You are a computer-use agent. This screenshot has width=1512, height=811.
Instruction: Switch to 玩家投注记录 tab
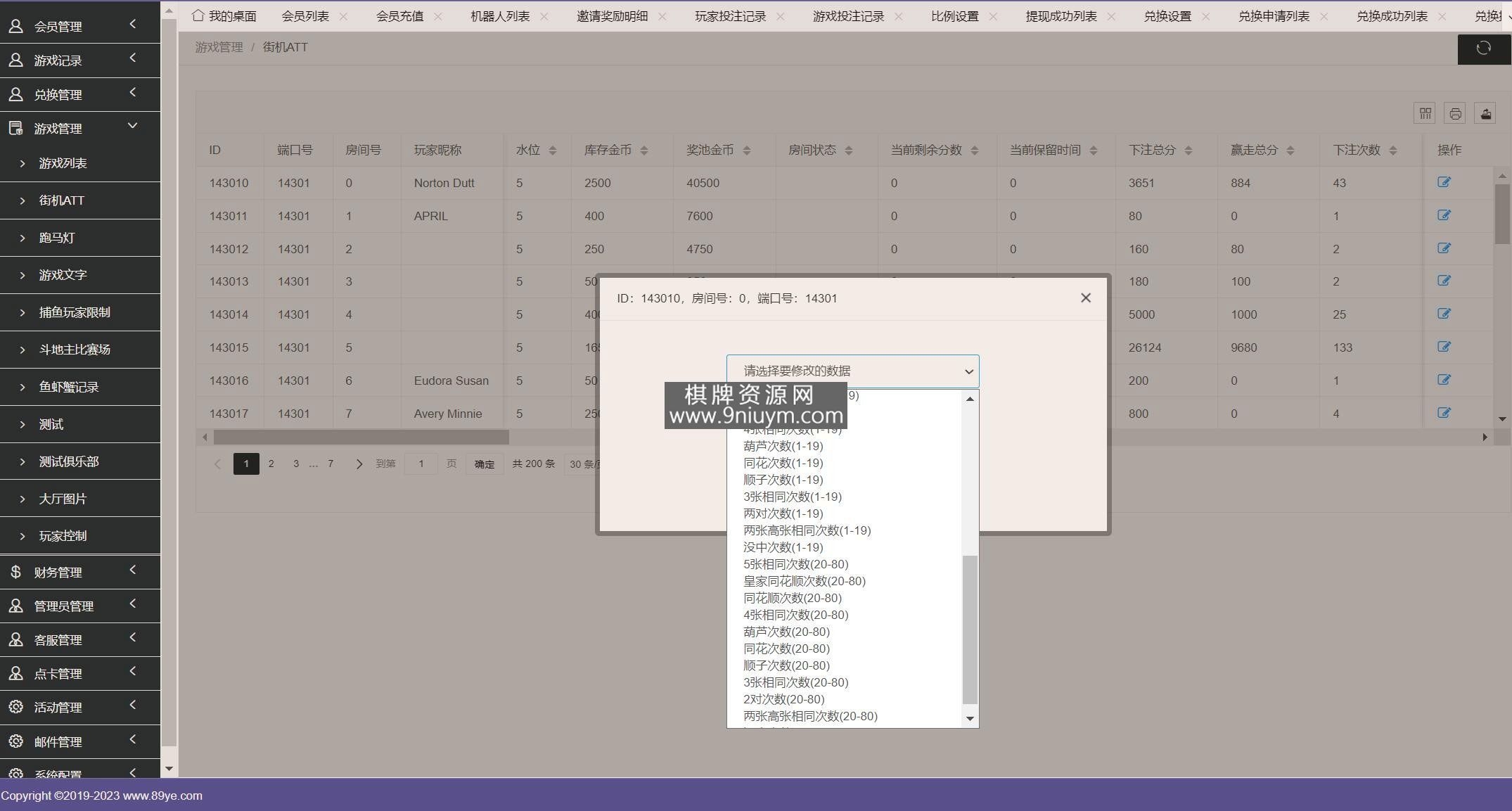(x=730, y=16)
